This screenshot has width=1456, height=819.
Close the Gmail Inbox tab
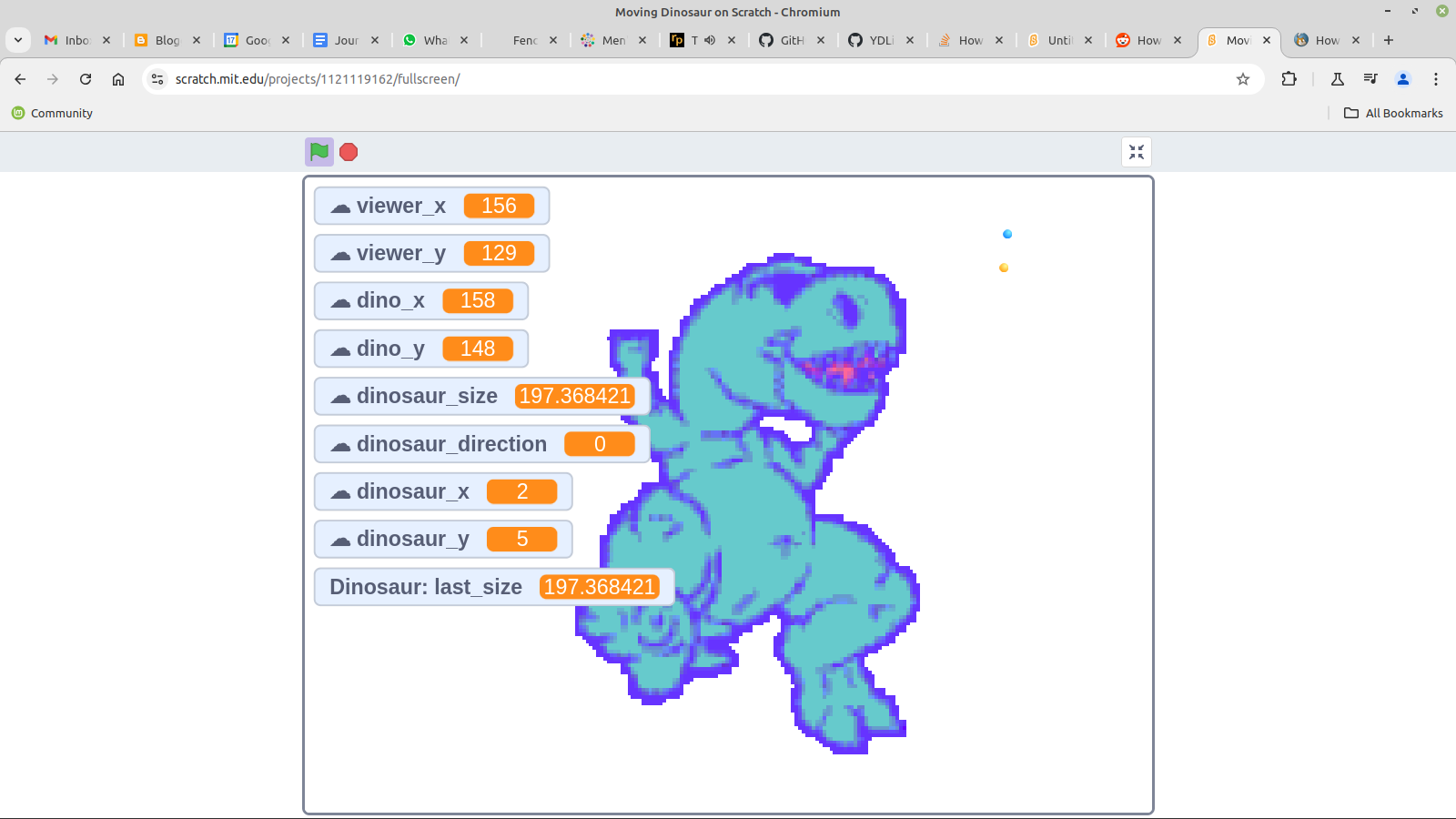tap(106, 40)
